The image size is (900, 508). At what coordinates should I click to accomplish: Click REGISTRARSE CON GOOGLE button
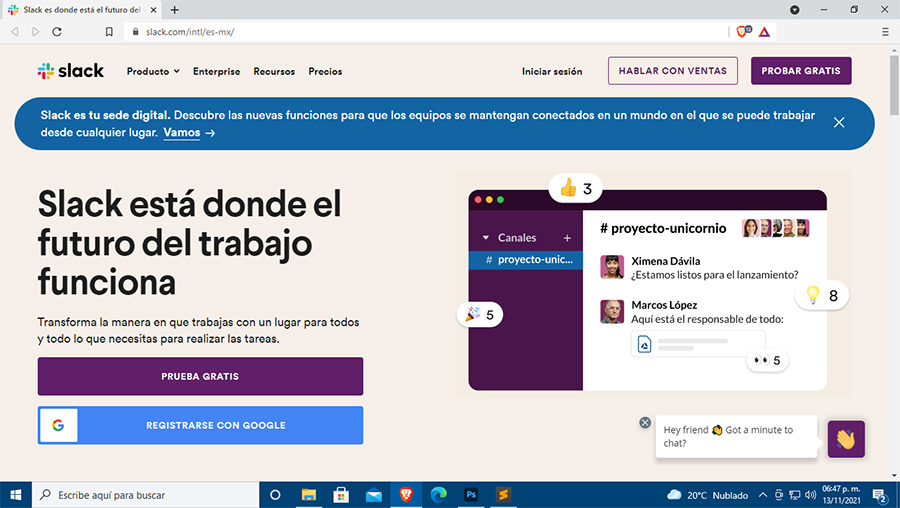pyautogui.click(x=200, y=425)
